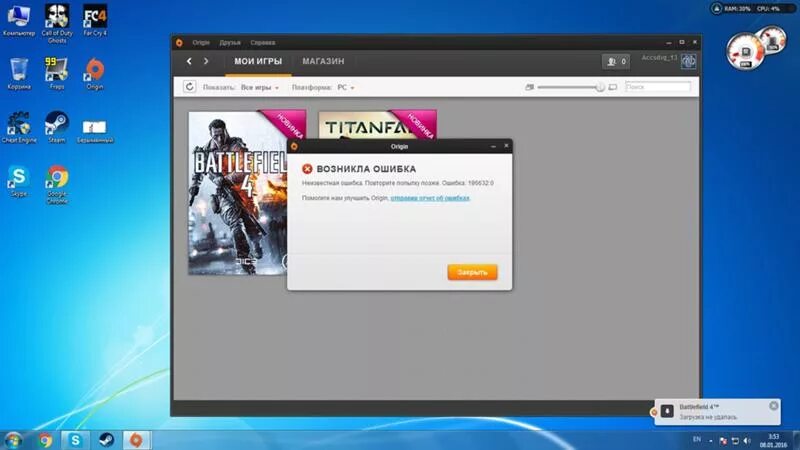
Task: Open the Origin user avatar
Action: coord(688,61)
